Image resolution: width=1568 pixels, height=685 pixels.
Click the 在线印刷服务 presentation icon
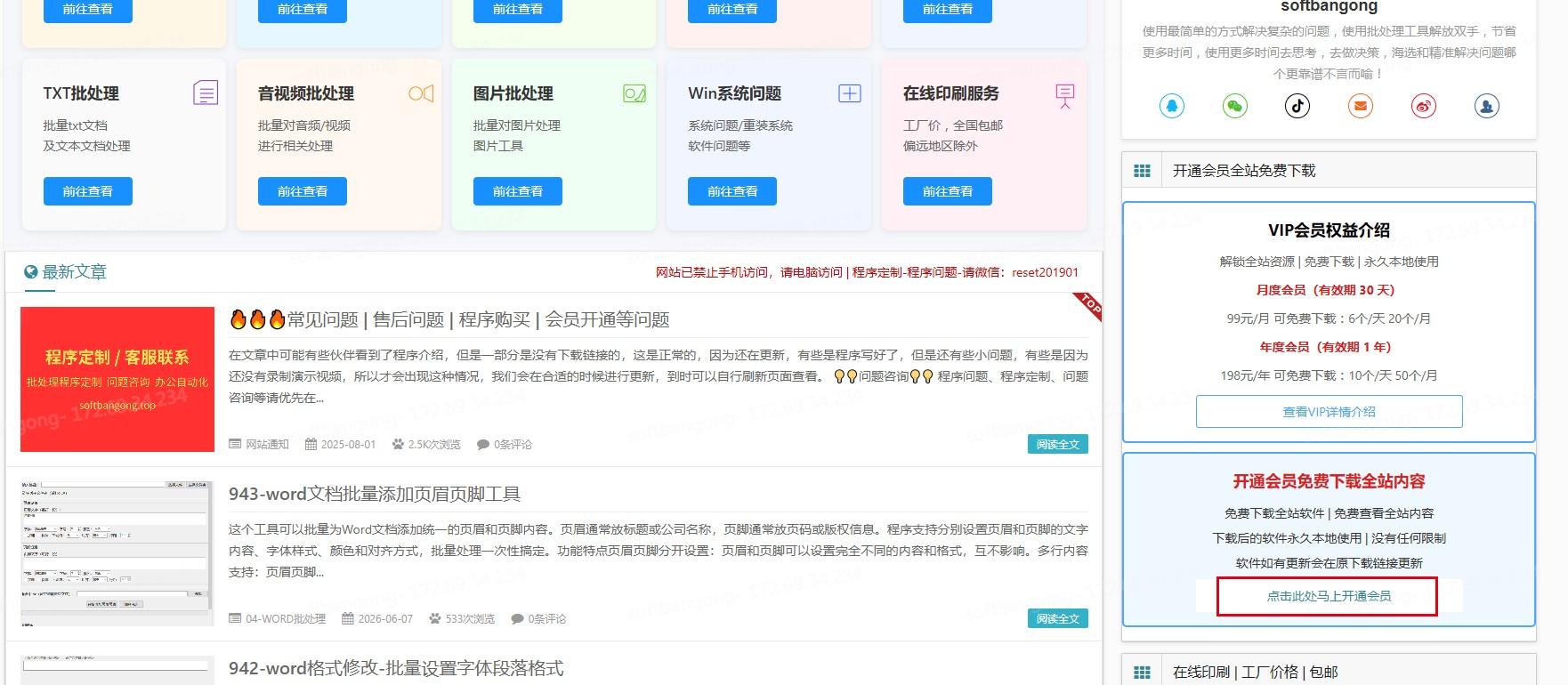(x=1065, y=96)
